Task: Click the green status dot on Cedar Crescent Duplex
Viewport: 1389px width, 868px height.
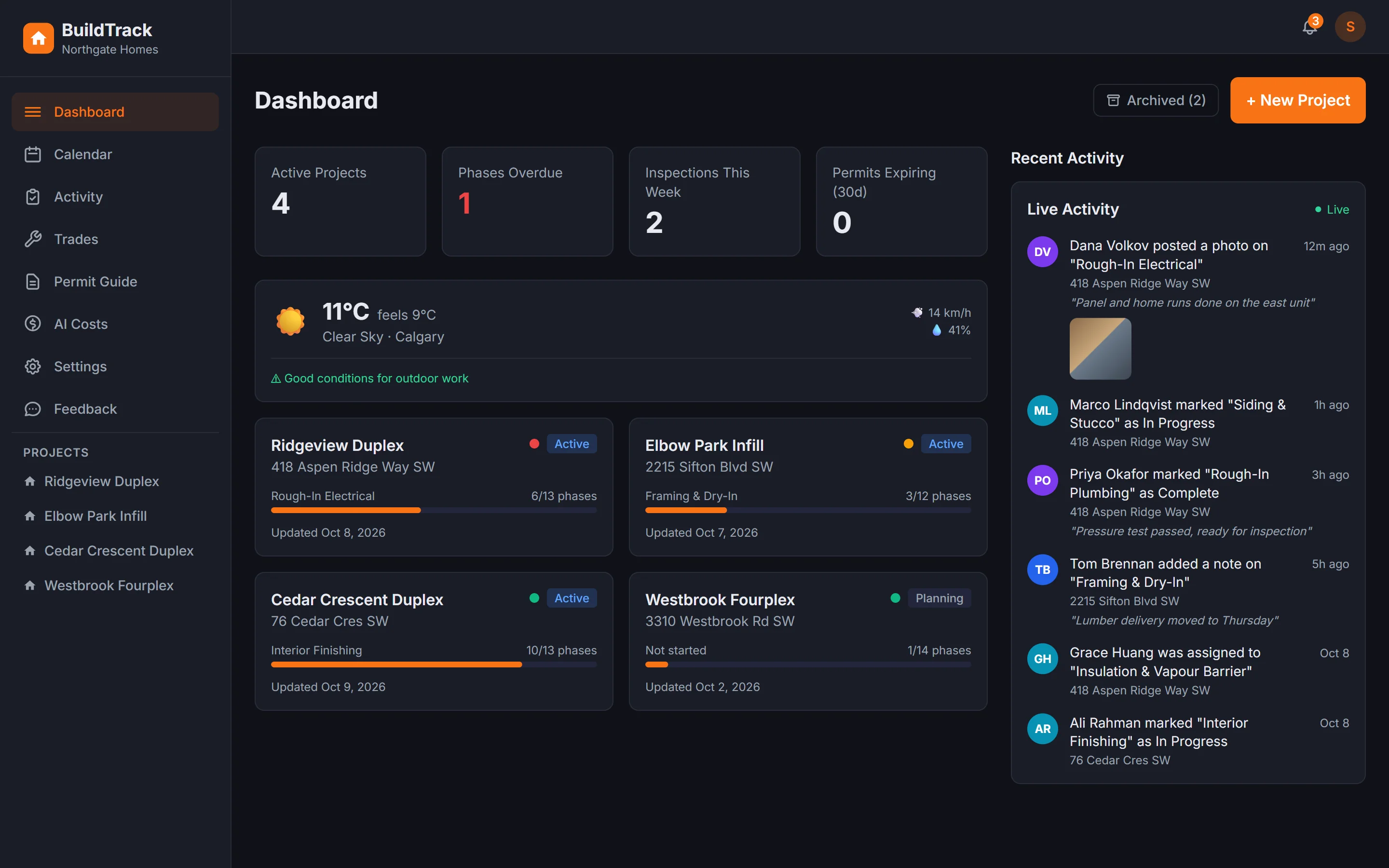Action: pos(534,598)
